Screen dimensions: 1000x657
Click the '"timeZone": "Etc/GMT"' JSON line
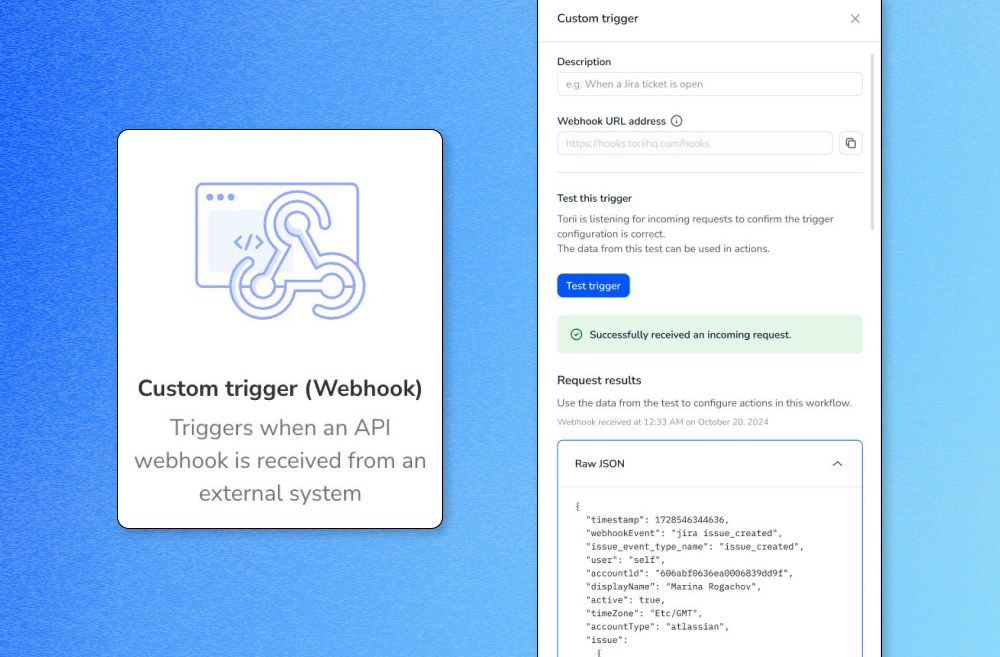coord(643,614)
